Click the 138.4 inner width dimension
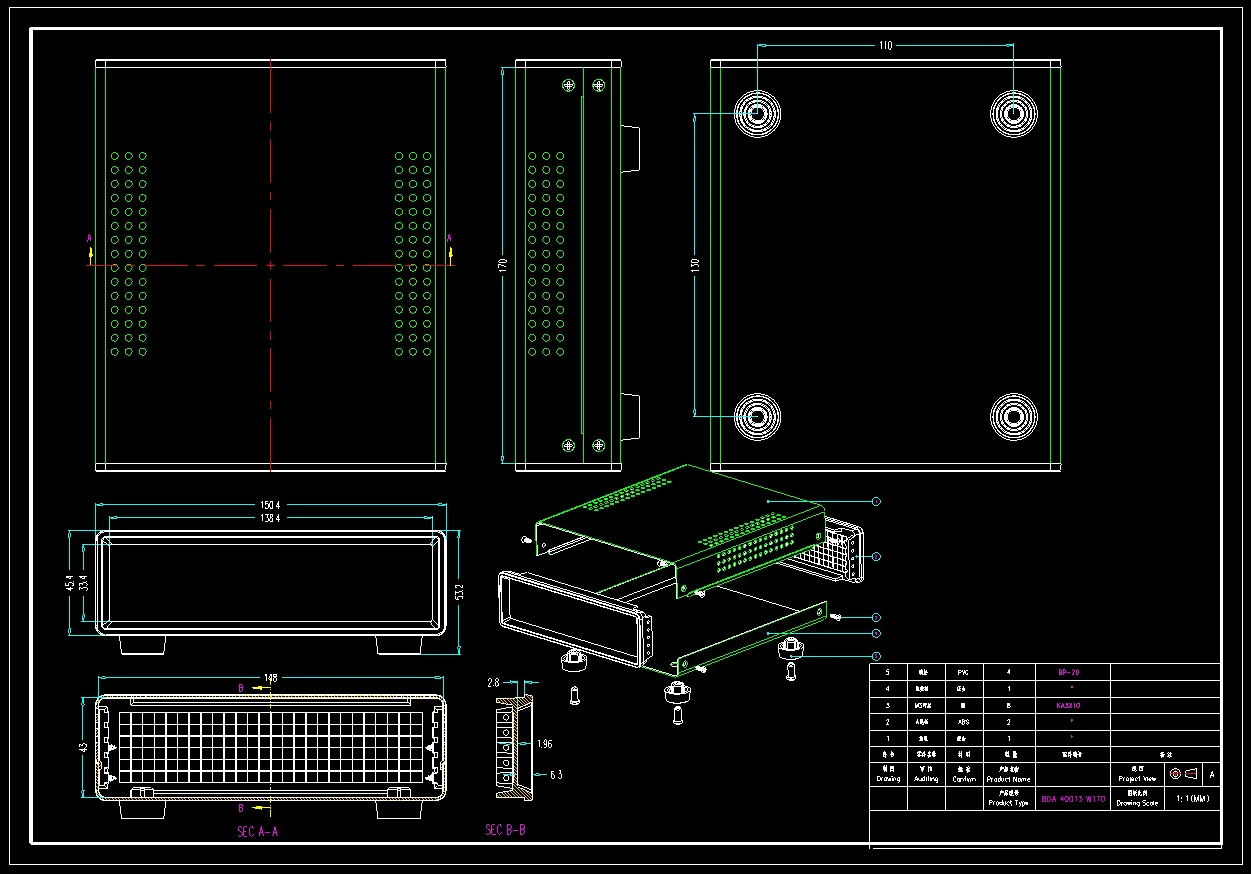The height and width of the screenshot is (874, 1251). coord(270,519)
